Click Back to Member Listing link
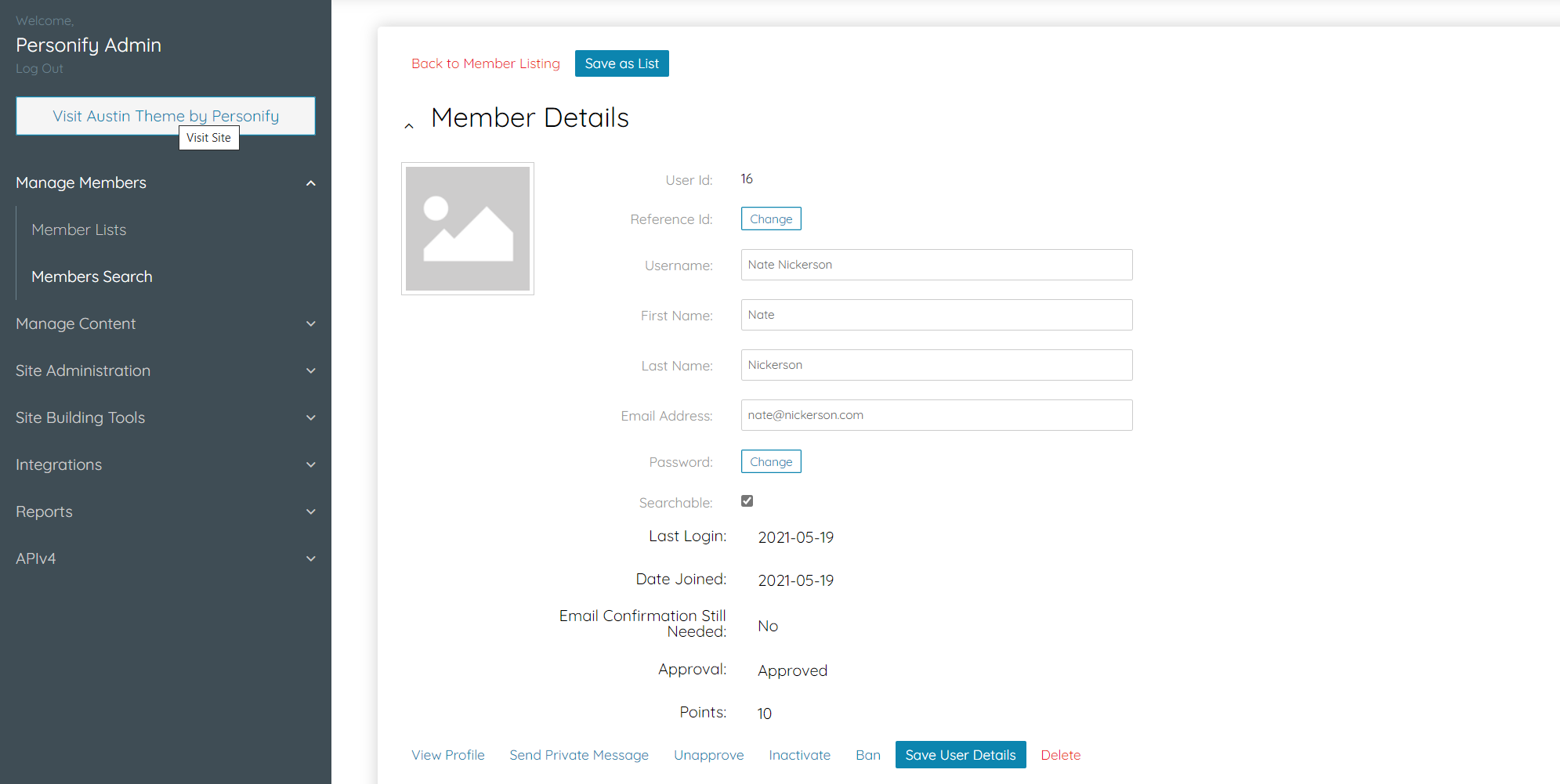1560x784 pixels. (x=486, y=63)
